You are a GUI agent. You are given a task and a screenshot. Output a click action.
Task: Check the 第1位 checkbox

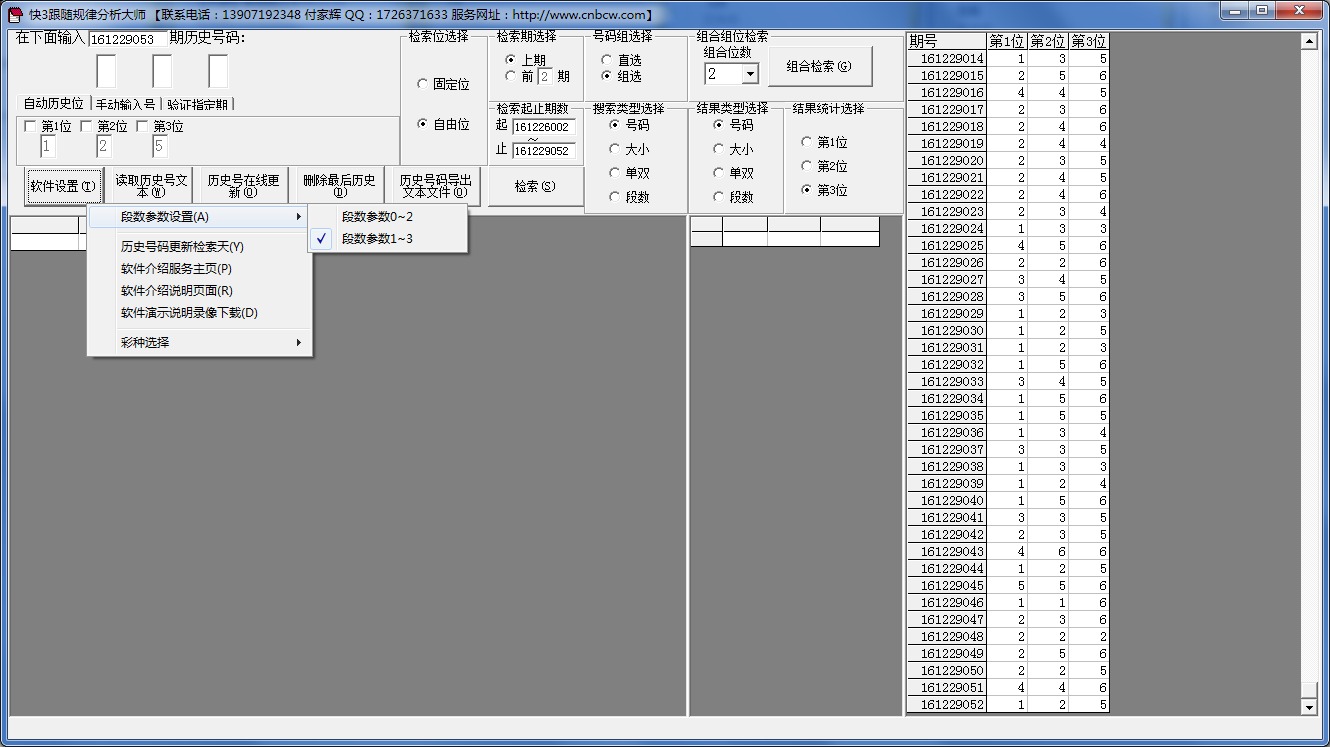(30, 127)
